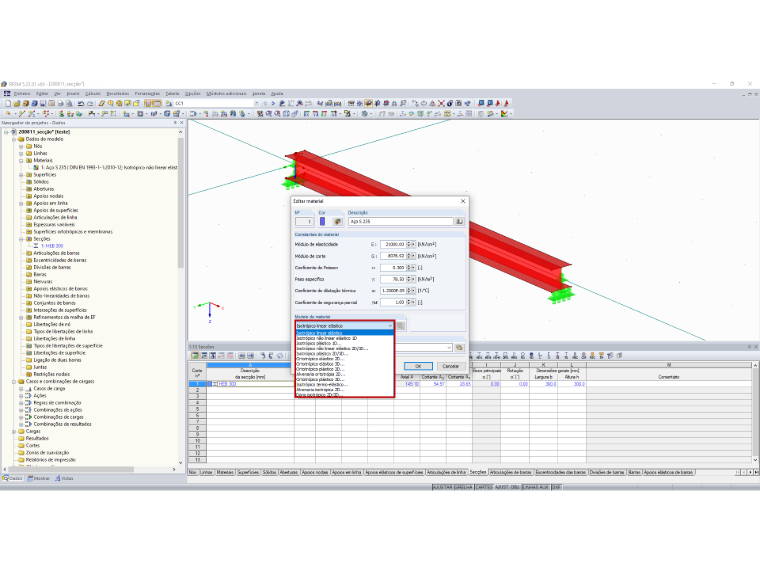Pin the project navigator panel
The width and height of the screenshot is (760, 570).
tap(175, 123)
